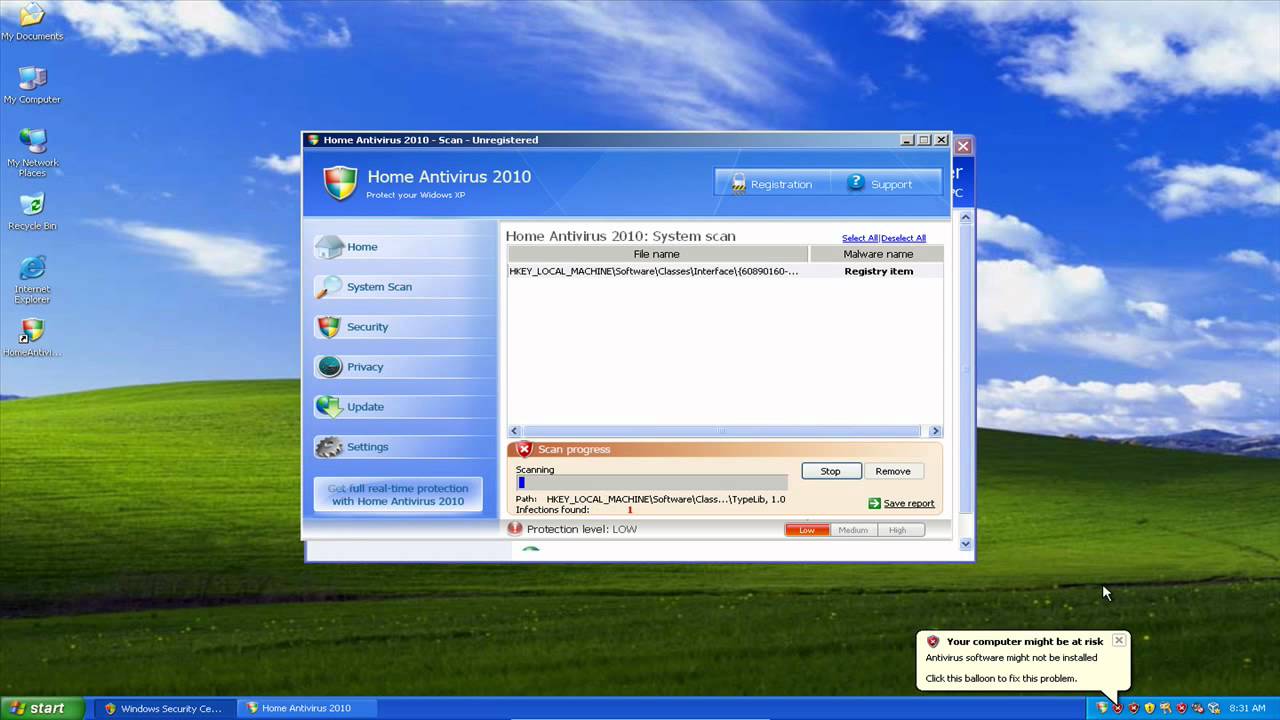Screen dimensions: 1280x720
Task: Click the balloon text to fix this problem
Action: [x=1001, y=678]
